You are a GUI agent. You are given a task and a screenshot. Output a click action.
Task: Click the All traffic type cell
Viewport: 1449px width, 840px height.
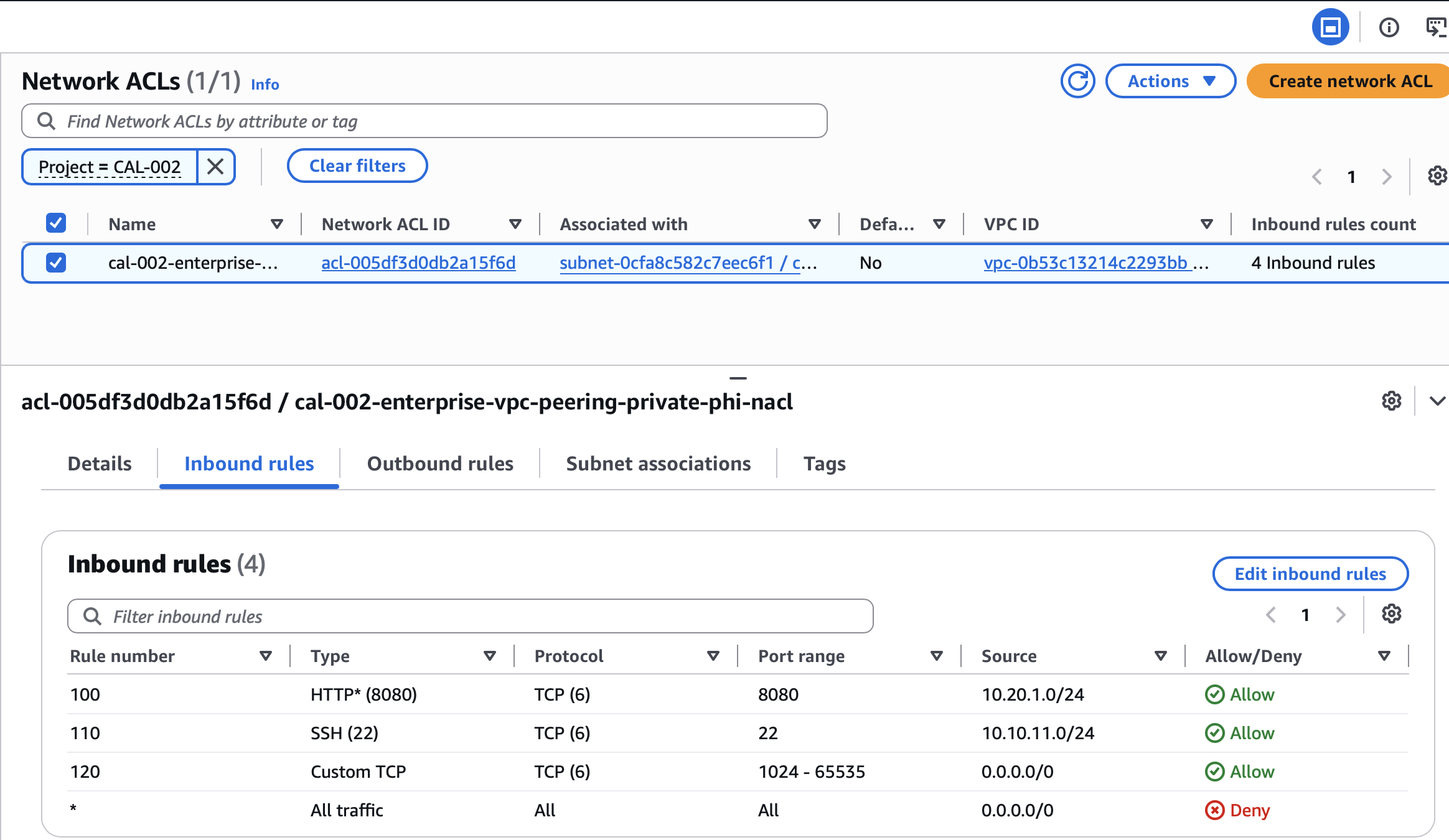(x=347, y=810)
